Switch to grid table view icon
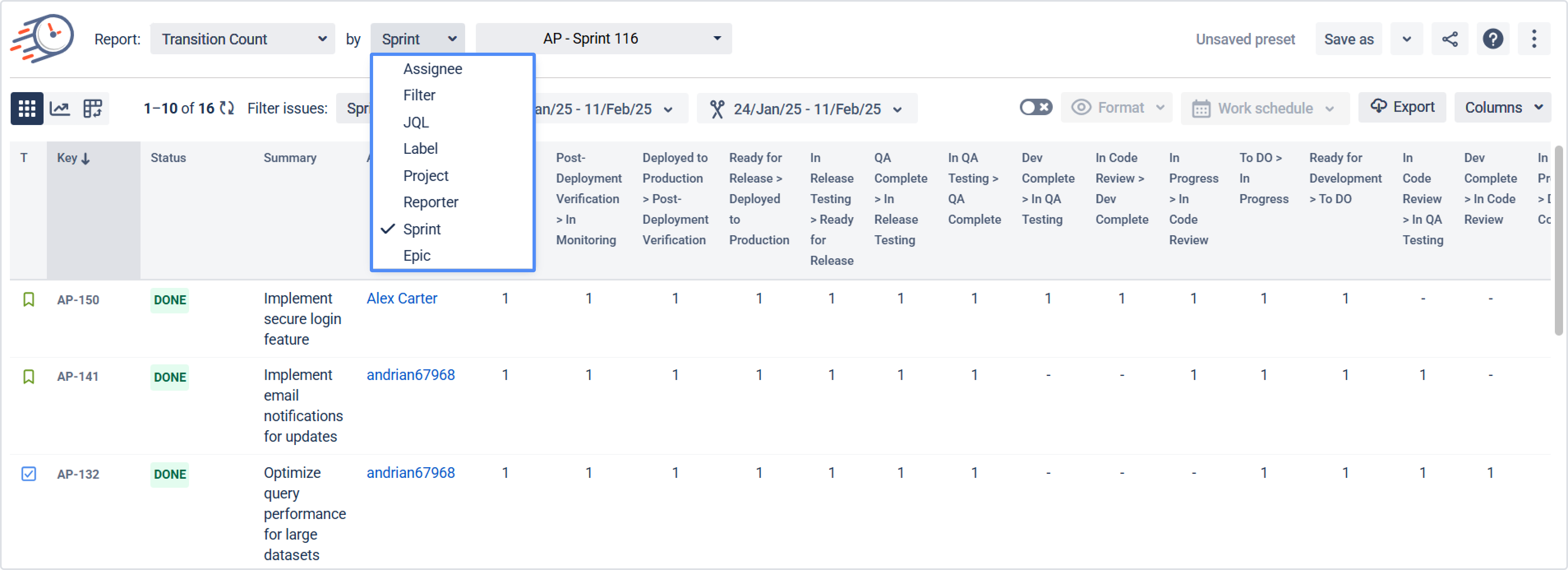 (27, 109)
